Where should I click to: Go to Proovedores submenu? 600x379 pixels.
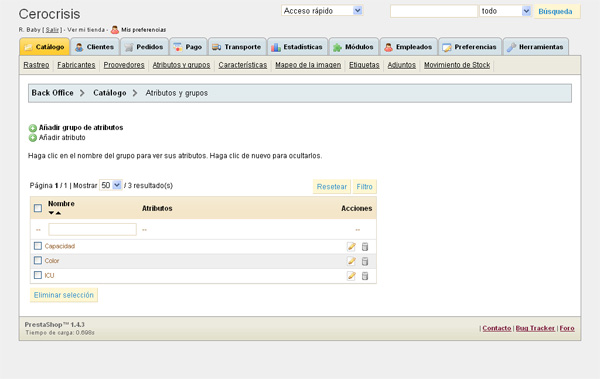pos(124,65)
